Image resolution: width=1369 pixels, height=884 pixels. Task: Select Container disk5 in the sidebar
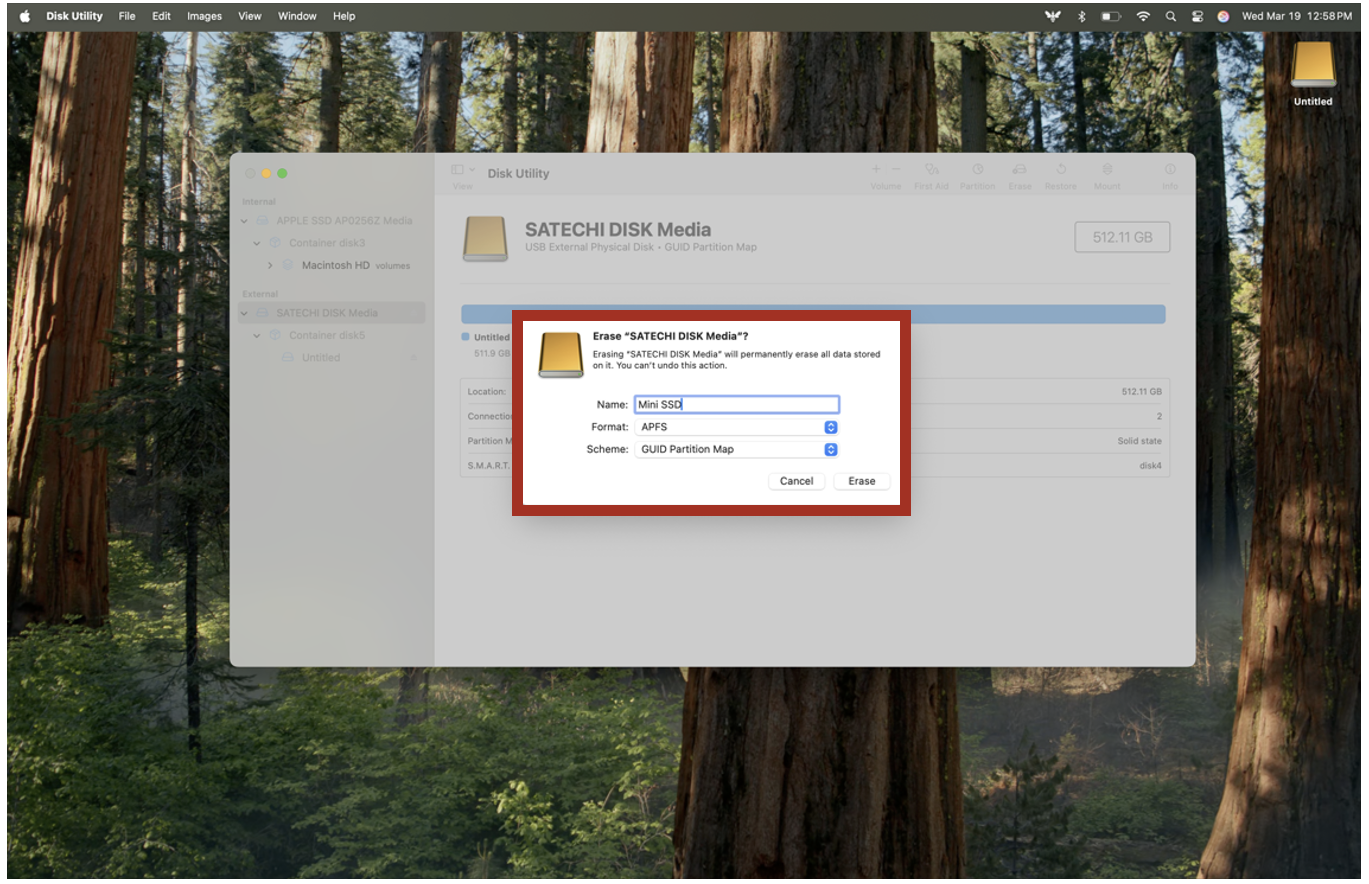[327, 336]
